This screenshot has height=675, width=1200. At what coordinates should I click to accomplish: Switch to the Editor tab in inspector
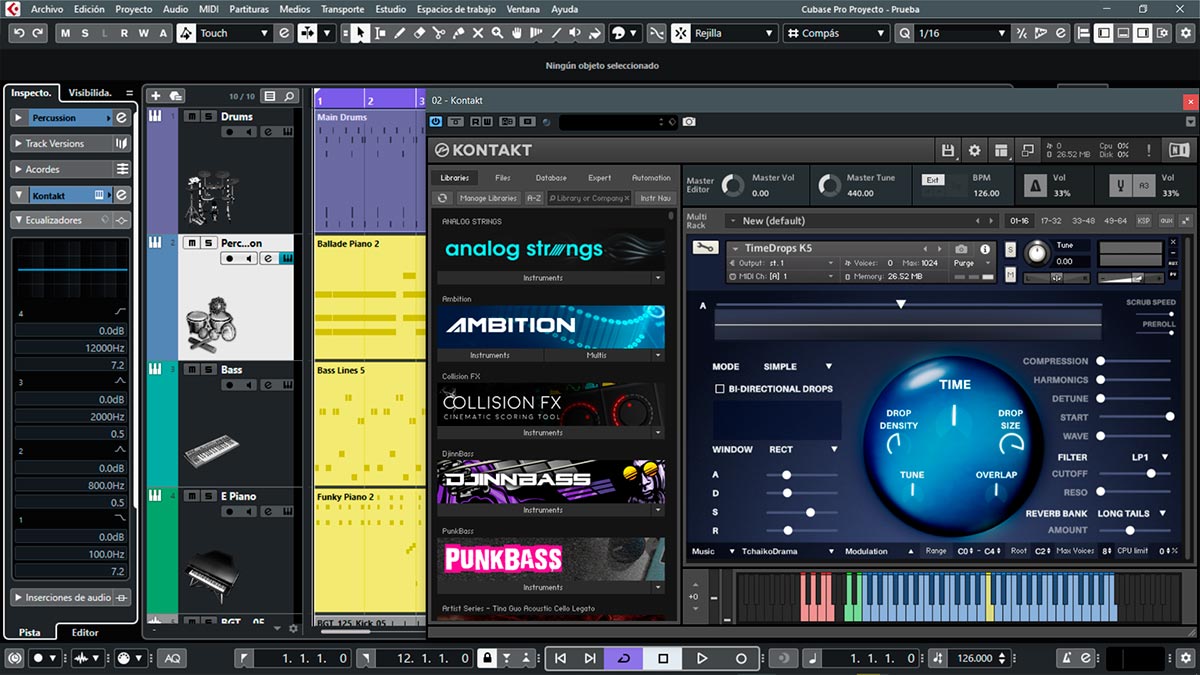(85, 632)
